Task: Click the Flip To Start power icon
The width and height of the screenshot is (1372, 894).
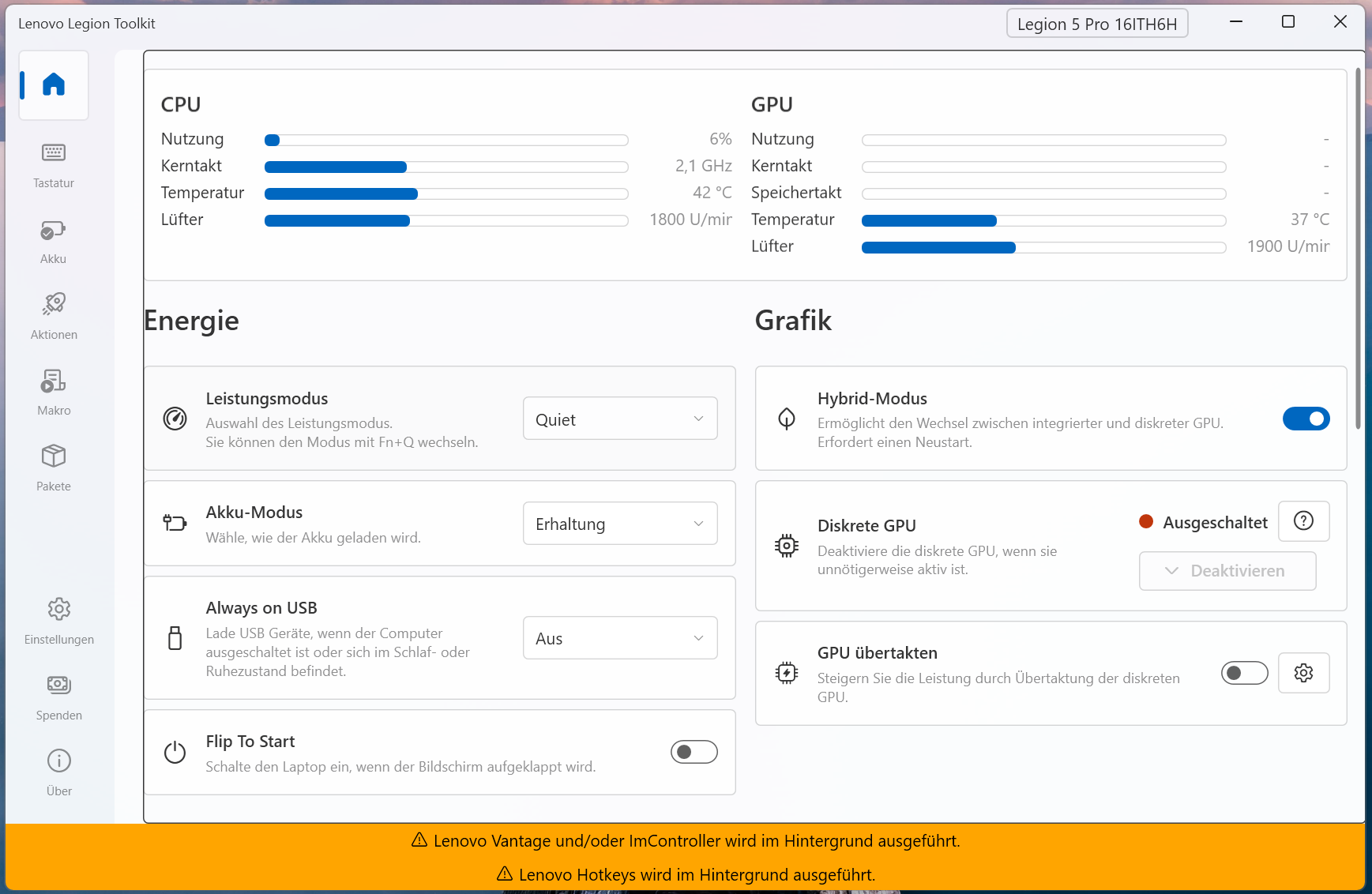Action: tap(175, 753)
